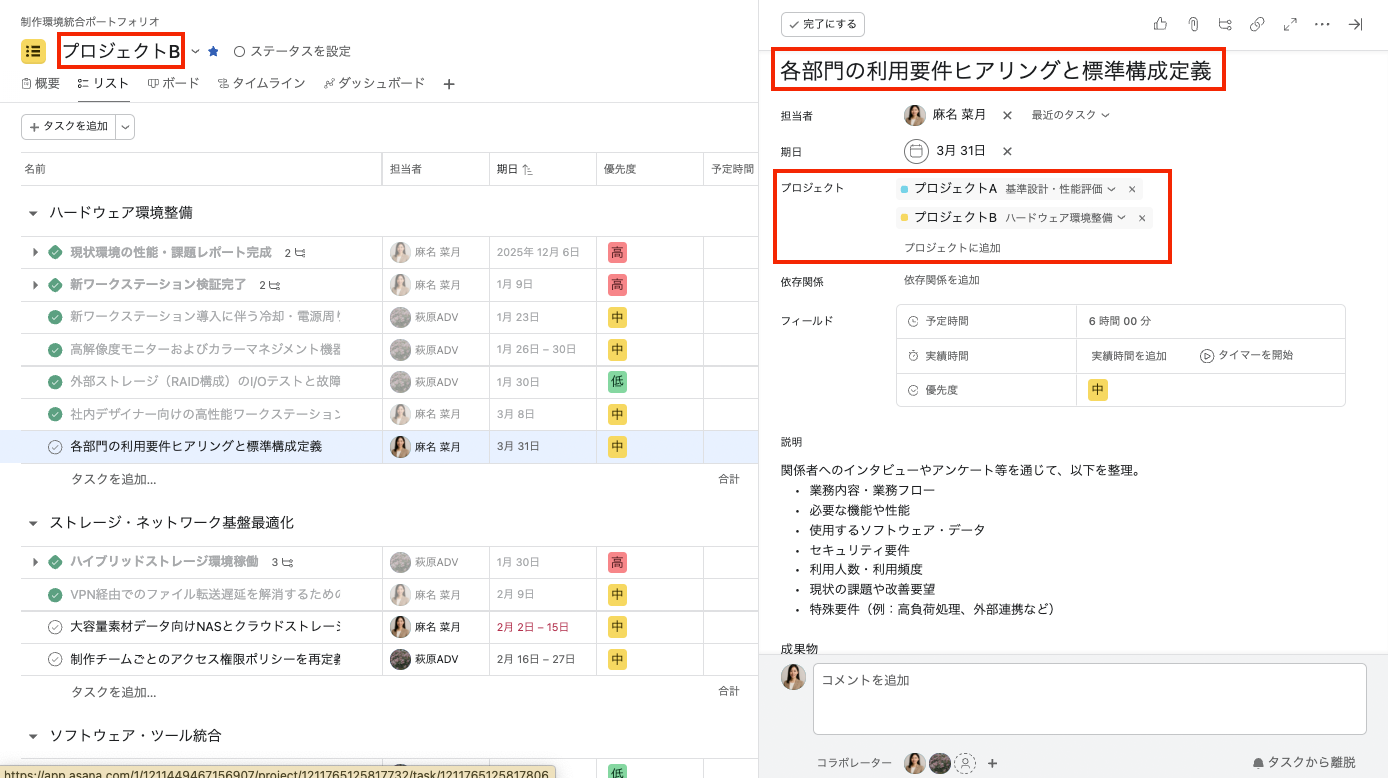Open the 最近のタスク dropdown
The height and width of the screenshot is (778, 1388).
point(1070,115)
